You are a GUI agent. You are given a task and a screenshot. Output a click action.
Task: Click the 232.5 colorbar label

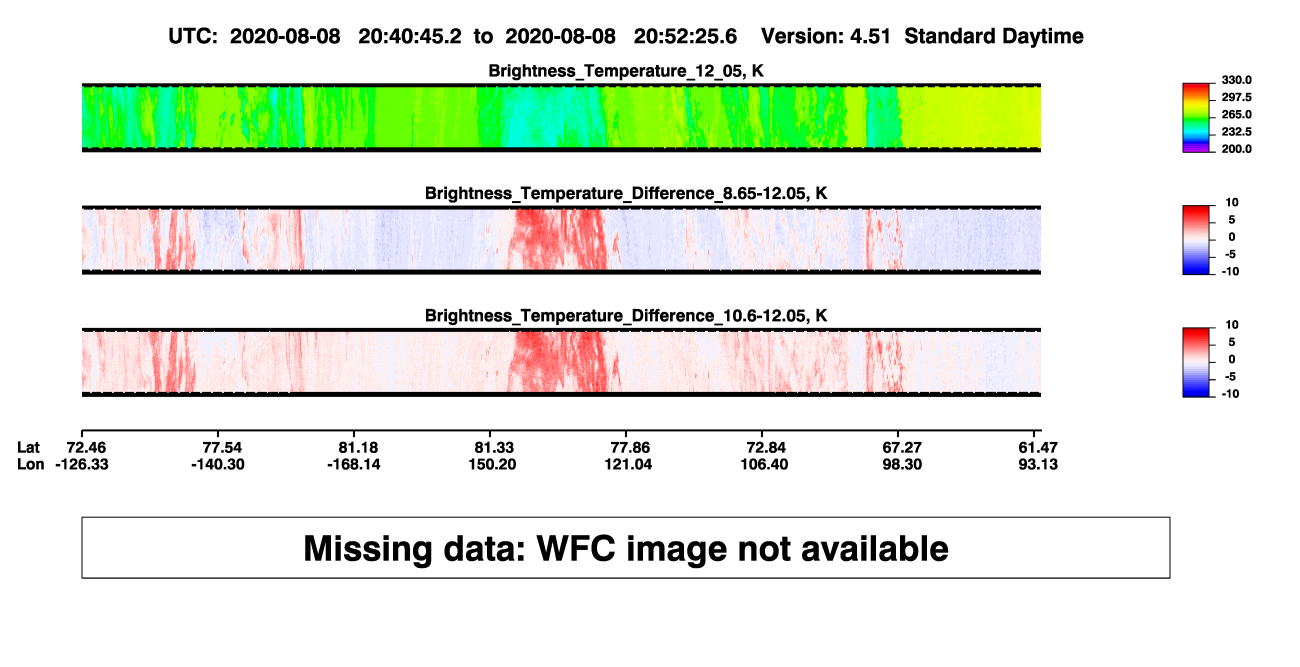[1237, 132]
